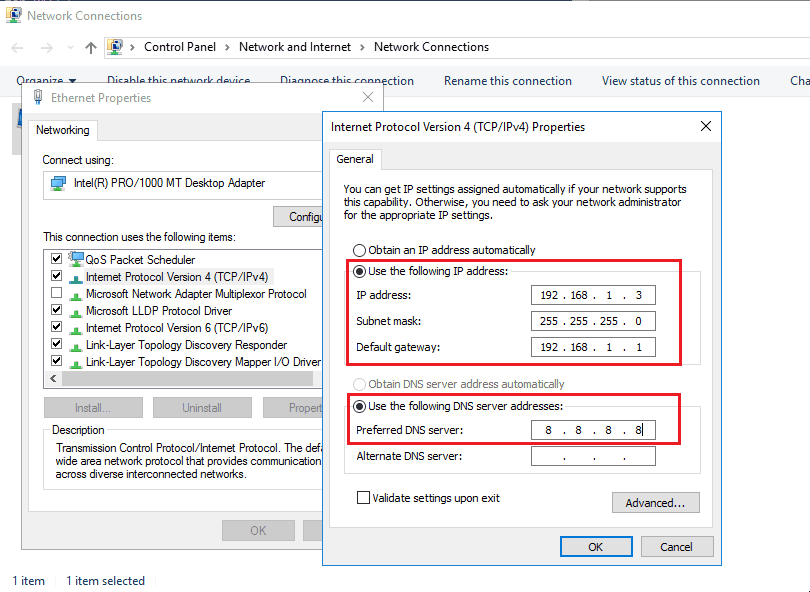
Task: Go forward with the right arrow
Action: point(46,48)
